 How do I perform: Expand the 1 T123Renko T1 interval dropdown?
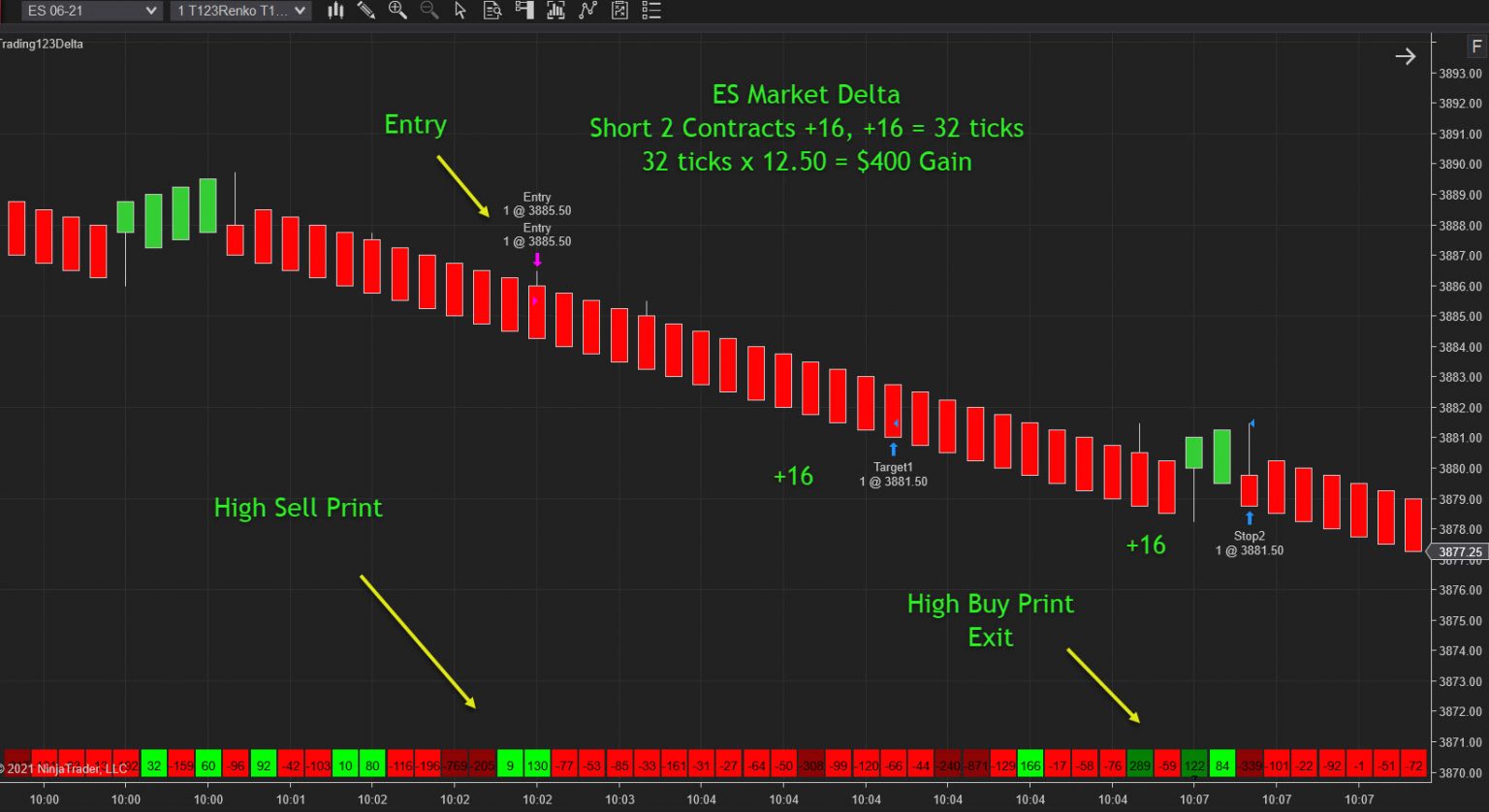point(240,11)
